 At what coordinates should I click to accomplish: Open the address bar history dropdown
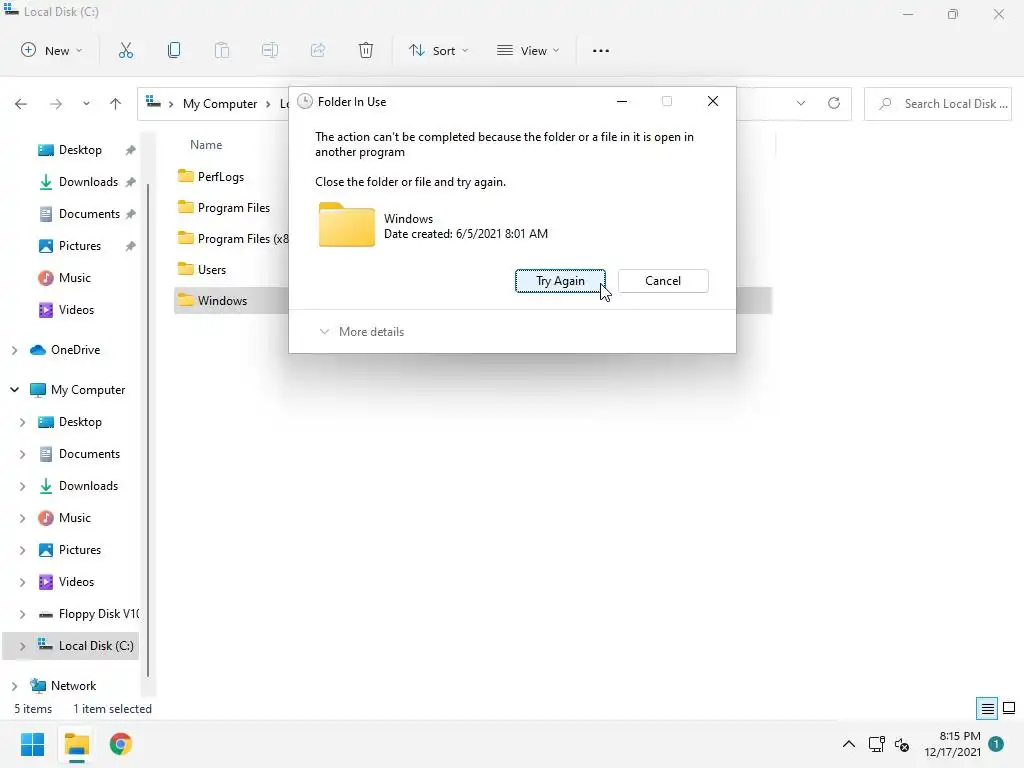[801, 103]
